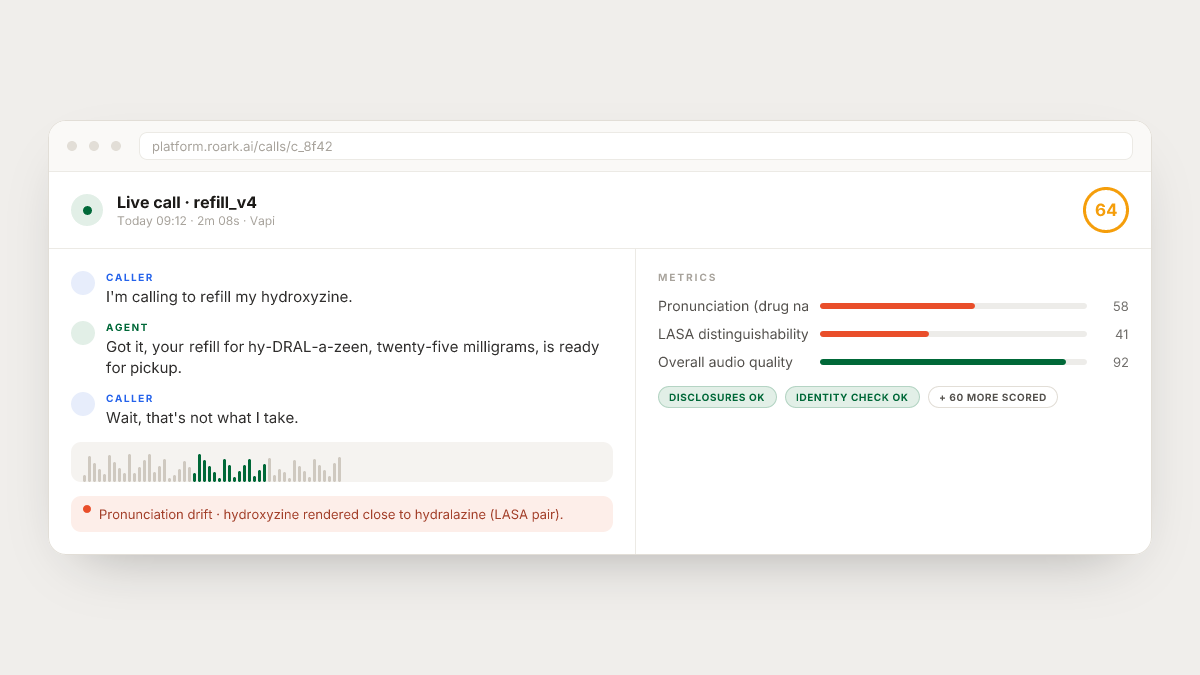This screenshot has height=675, width=1200.
Task: Click "I'm calling to refill my hydroxyzine."
Action: pyautogui.click(x=229, y=297)
